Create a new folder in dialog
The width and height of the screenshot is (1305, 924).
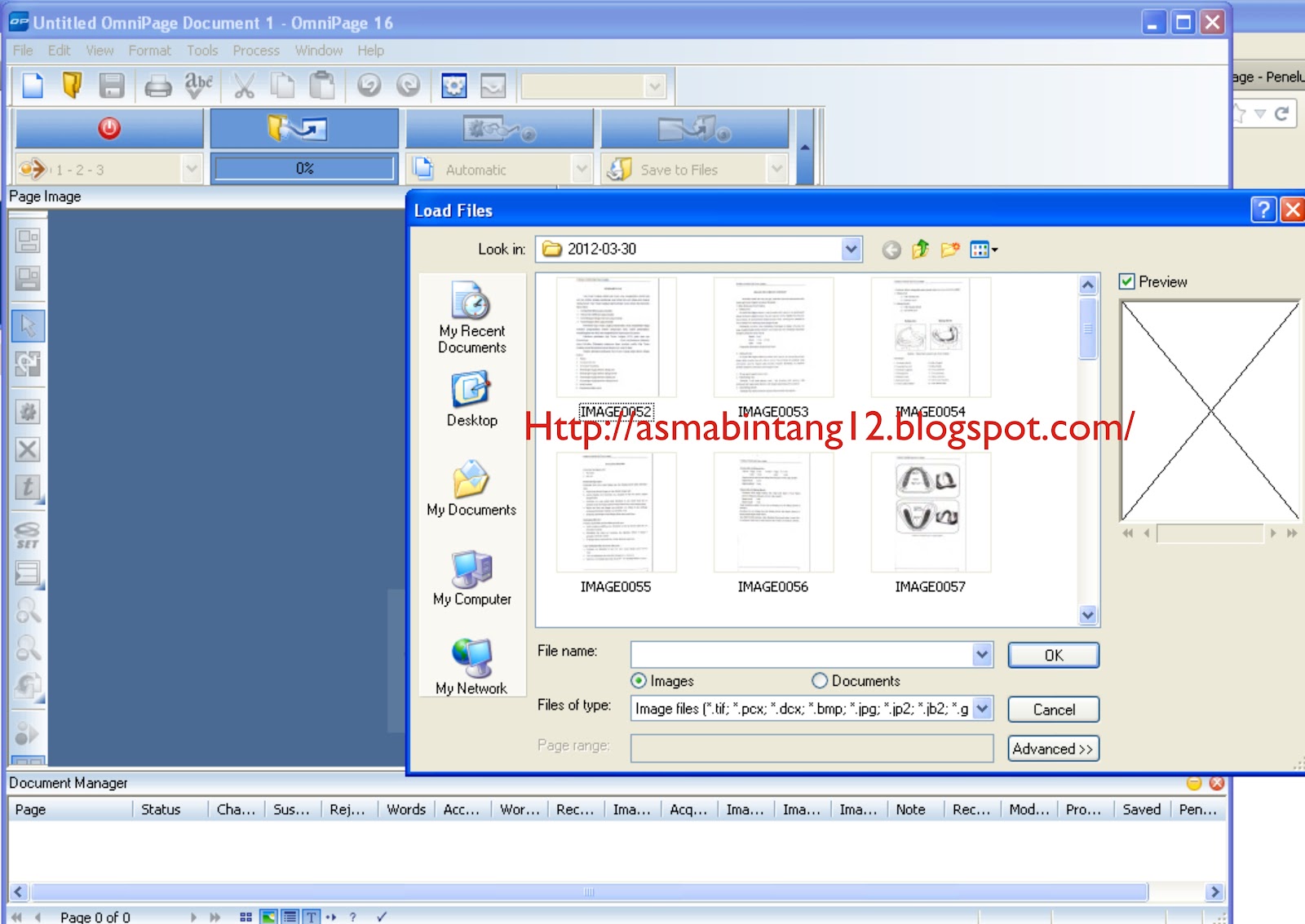pyautogui.click(x=950, y=250)
